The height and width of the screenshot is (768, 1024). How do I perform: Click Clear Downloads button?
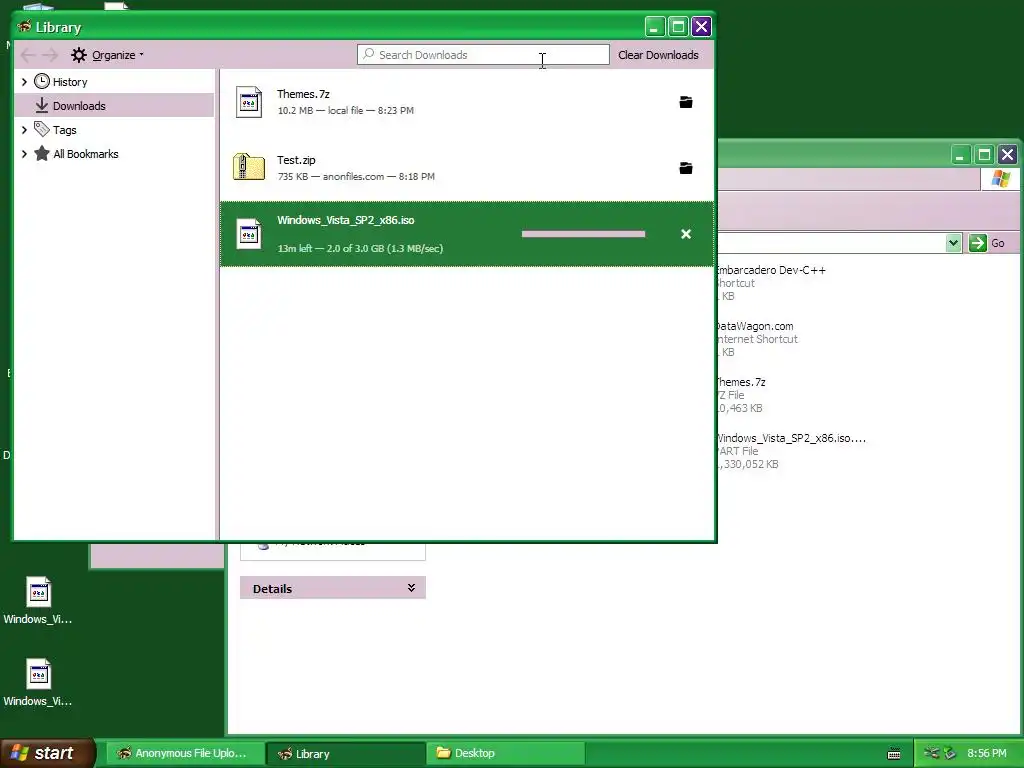(658, 55)
